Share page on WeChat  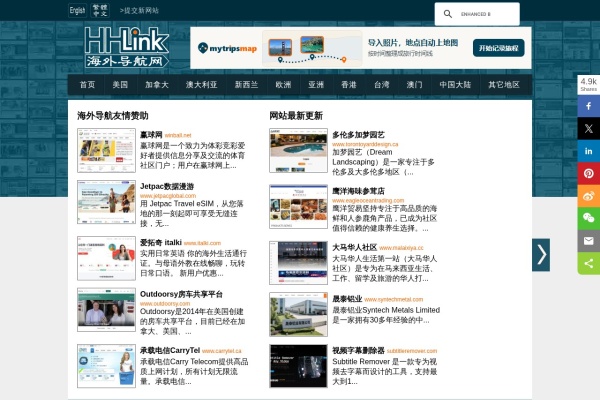click(589, 218)
